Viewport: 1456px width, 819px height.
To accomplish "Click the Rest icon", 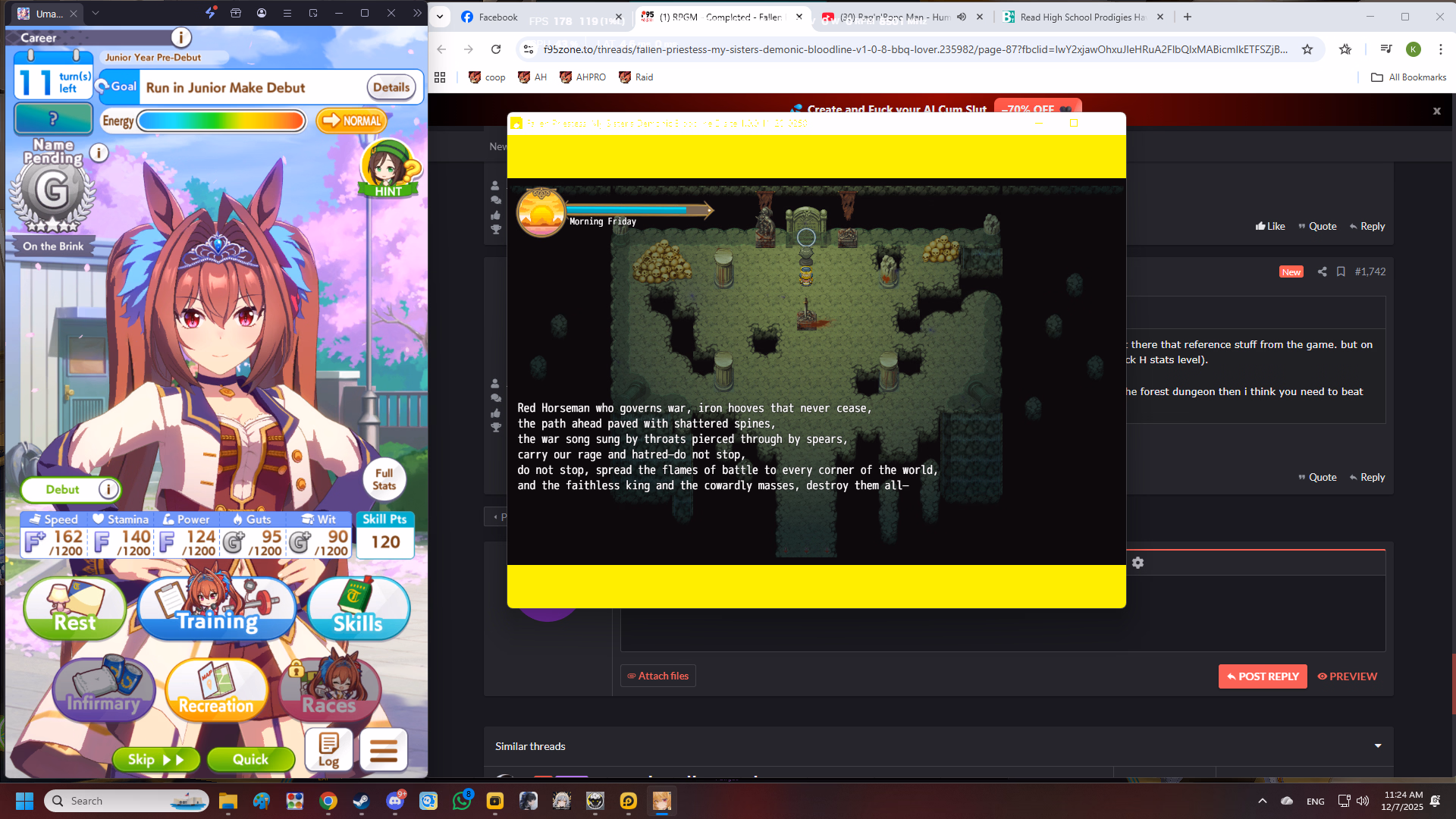I will click(x=74, y=609).
